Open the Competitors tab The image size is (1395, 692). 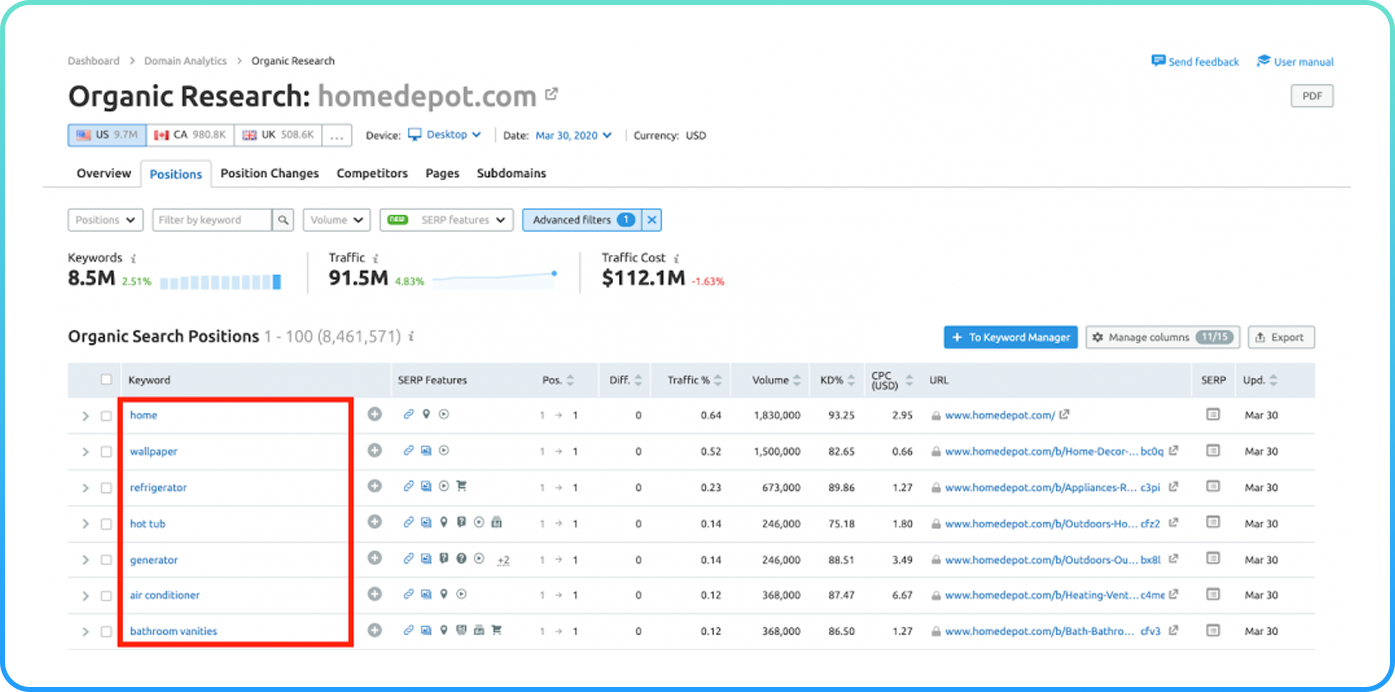(372, 173)
